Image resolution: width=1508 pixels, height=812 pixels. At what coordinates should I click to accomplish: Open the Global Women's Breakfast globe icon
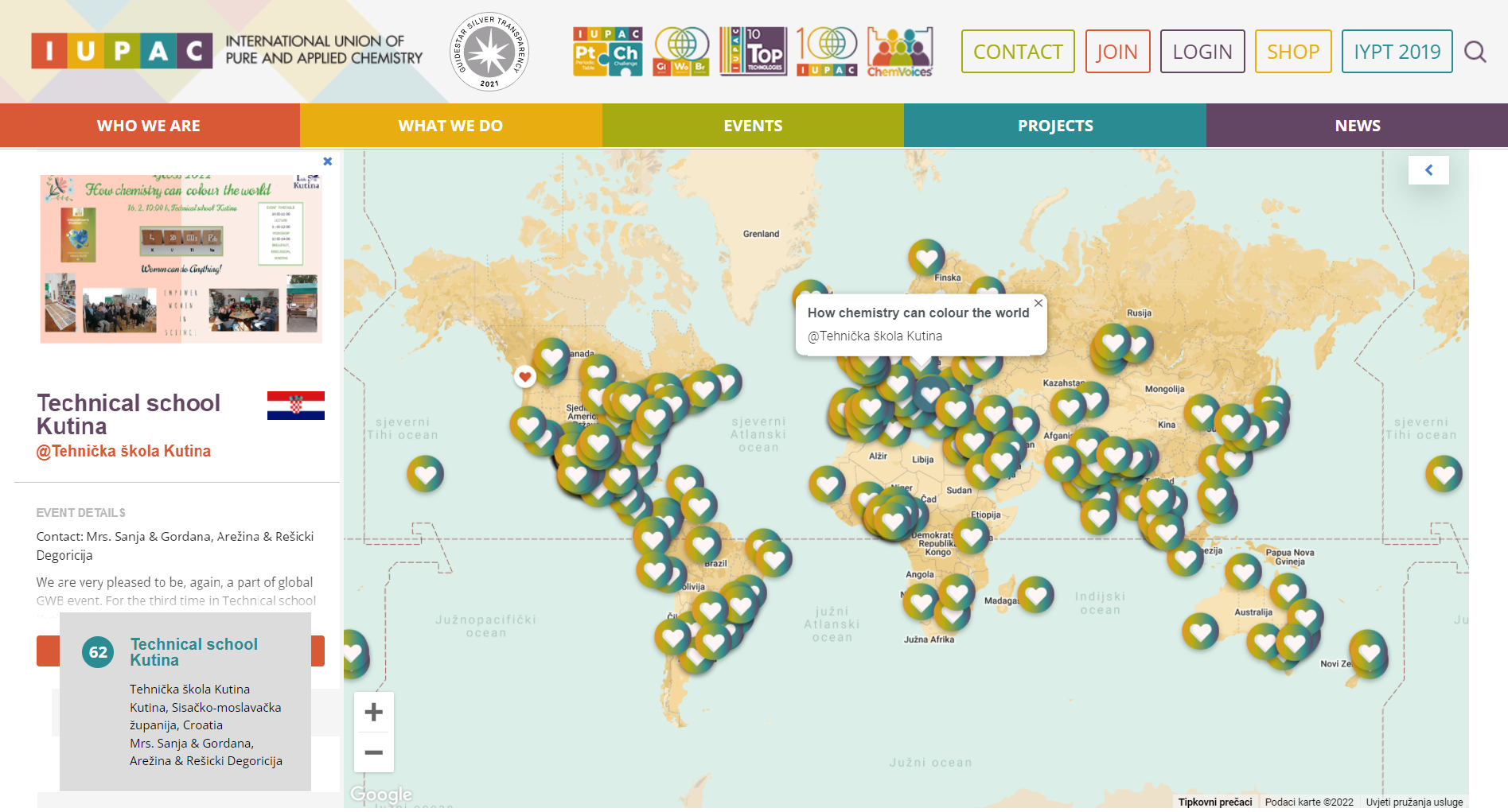[681, 52]
